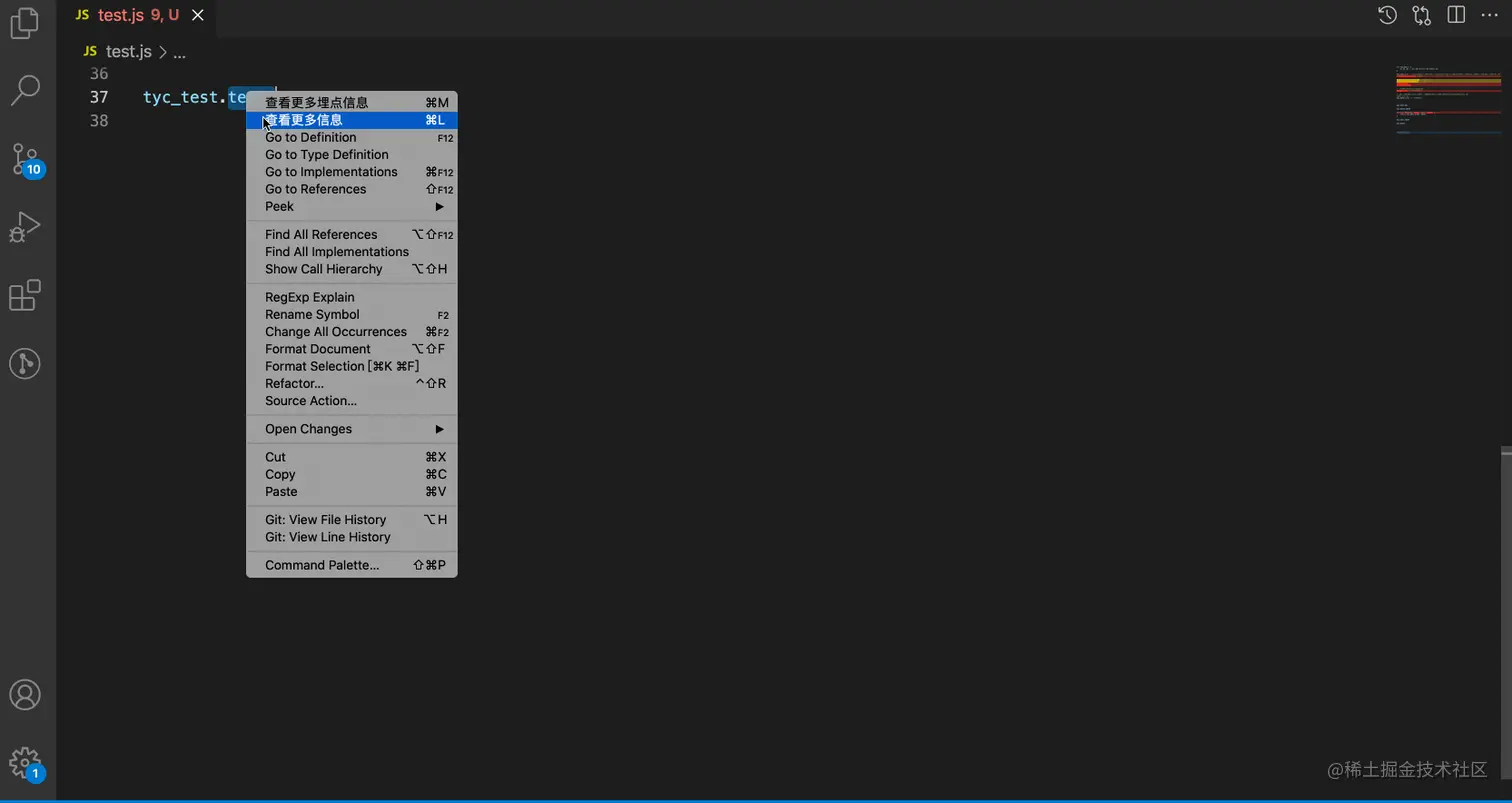
Task: Open the Run and Debug view
Action: [25, 227]
